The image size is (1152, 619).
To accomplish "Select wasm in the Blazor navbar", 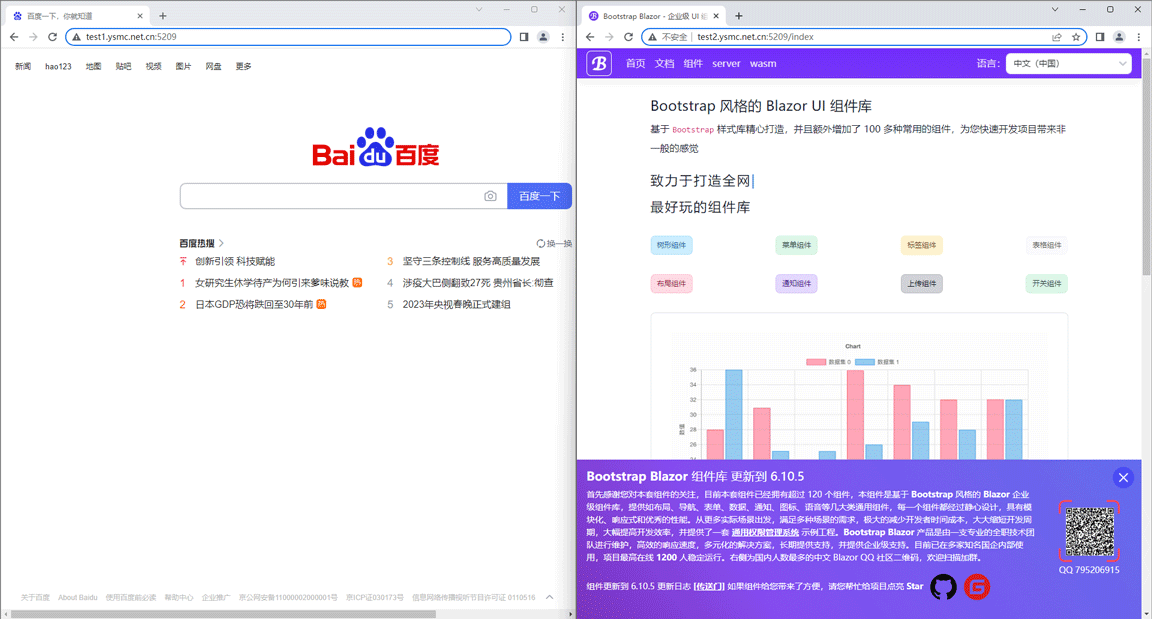I will [763, 64].
